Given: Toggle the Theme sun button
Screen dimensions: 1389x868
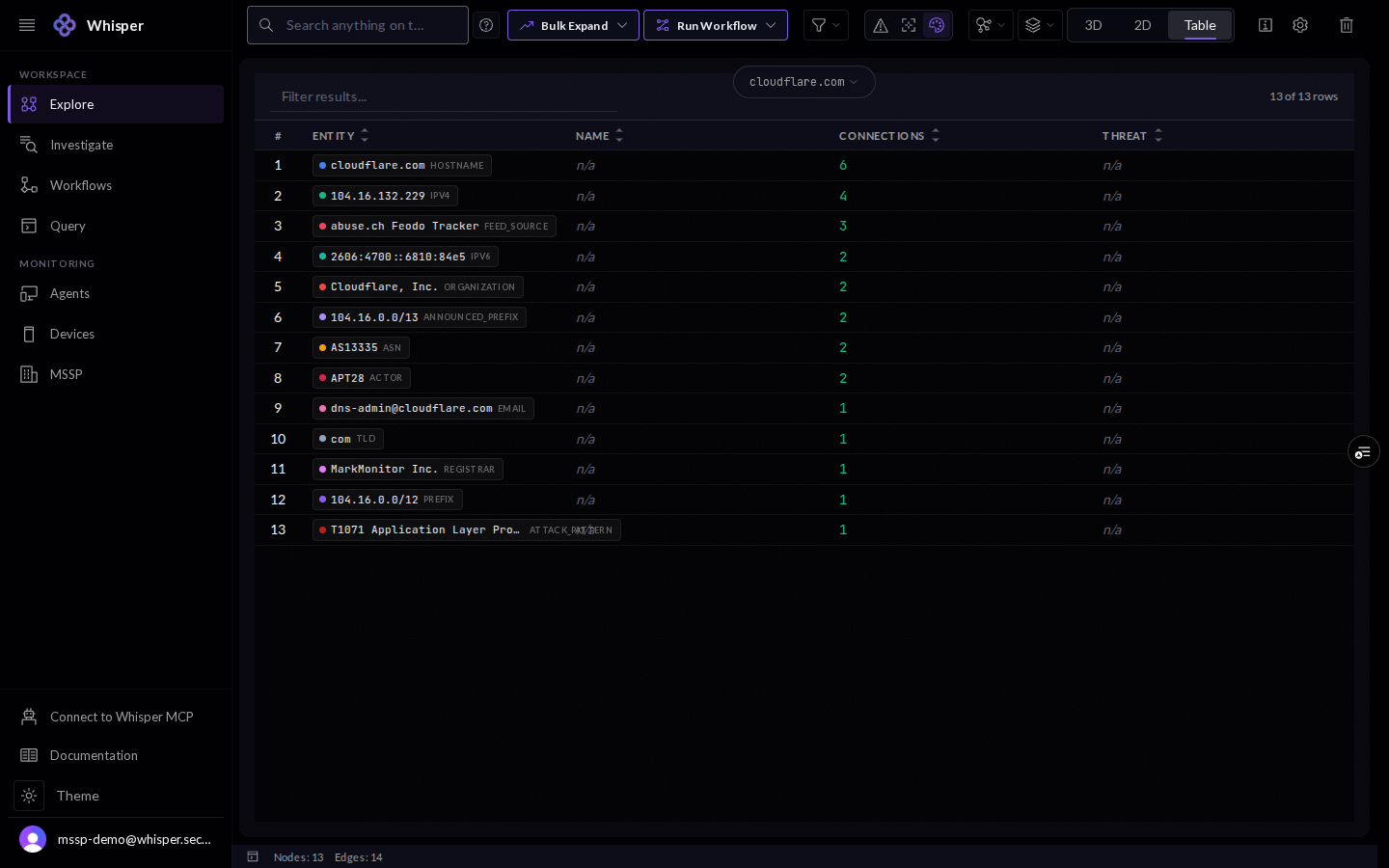Looking at the screenshot, I should pyautogui.click(x=29, y=796).
